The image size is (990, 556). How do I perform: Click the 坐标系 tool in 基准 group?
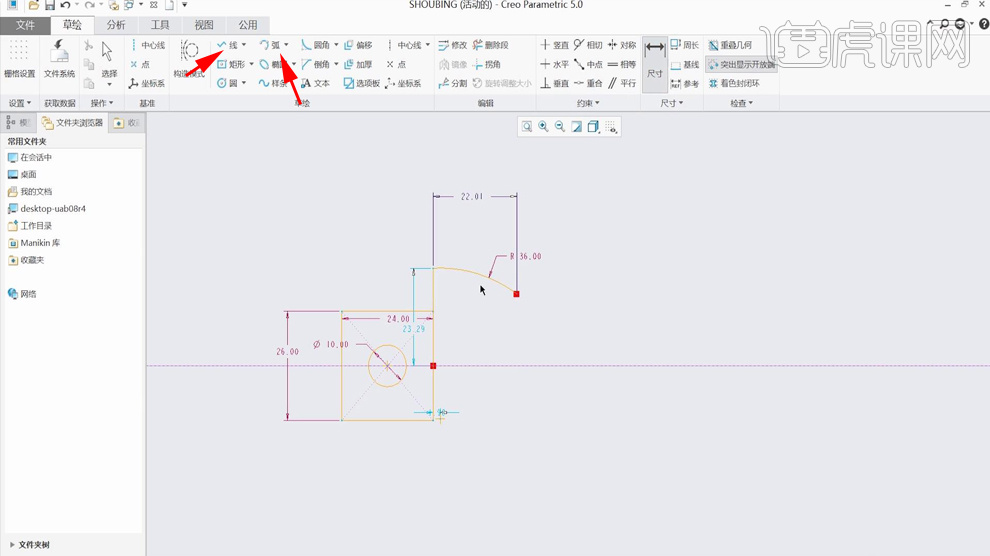coord(147,83)
